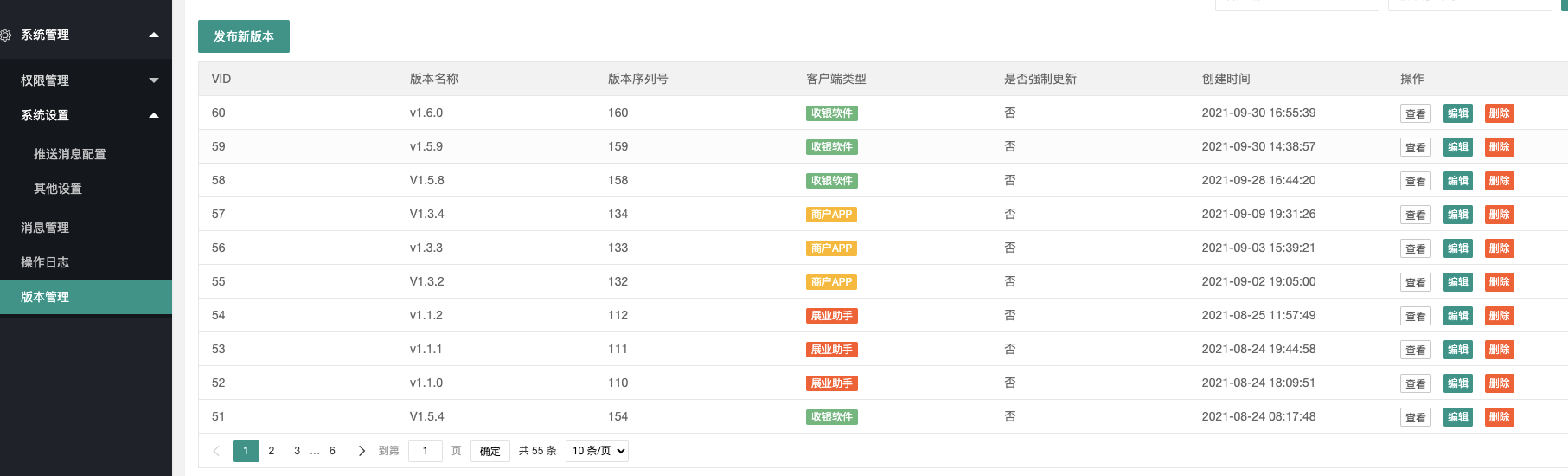Click the 发布新版本 button
This screenshot has width=1568, height=476.
click(x=244, y=36)
